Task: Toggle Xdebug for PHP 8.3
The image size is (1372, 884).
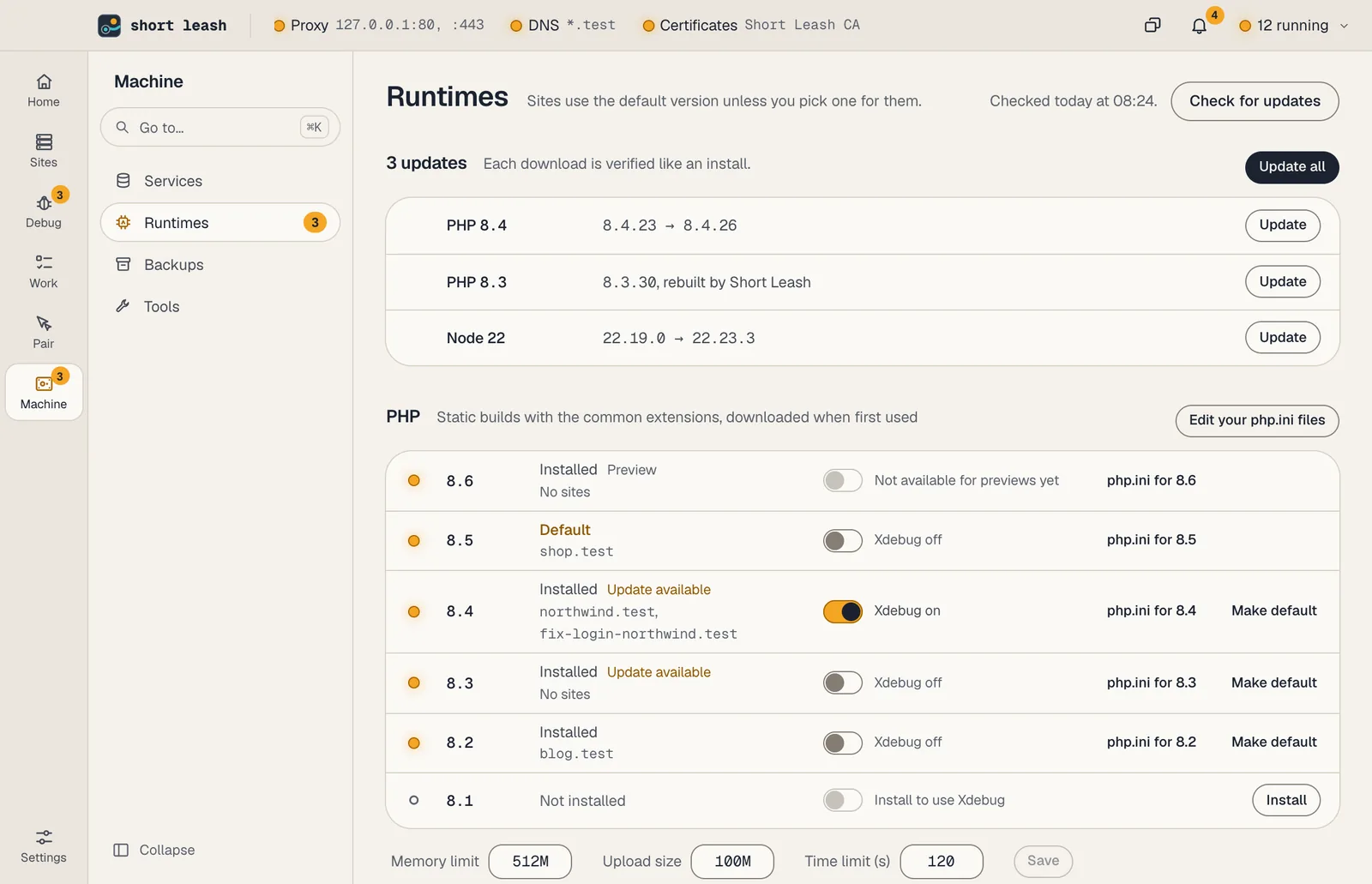Action: [842, 683]
